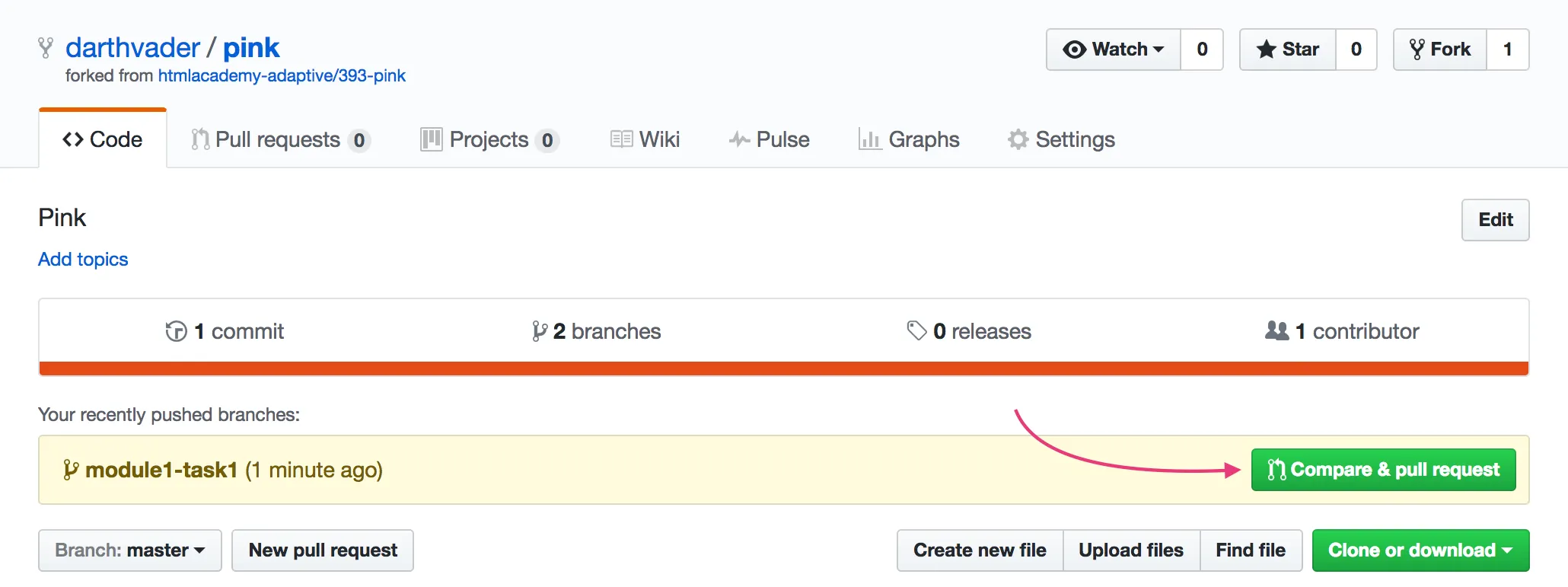This screenshot has height=587, width=1568.
Task: Open the Branch: master dropdown
Action: pyautogui.click(x=130, y=550)
